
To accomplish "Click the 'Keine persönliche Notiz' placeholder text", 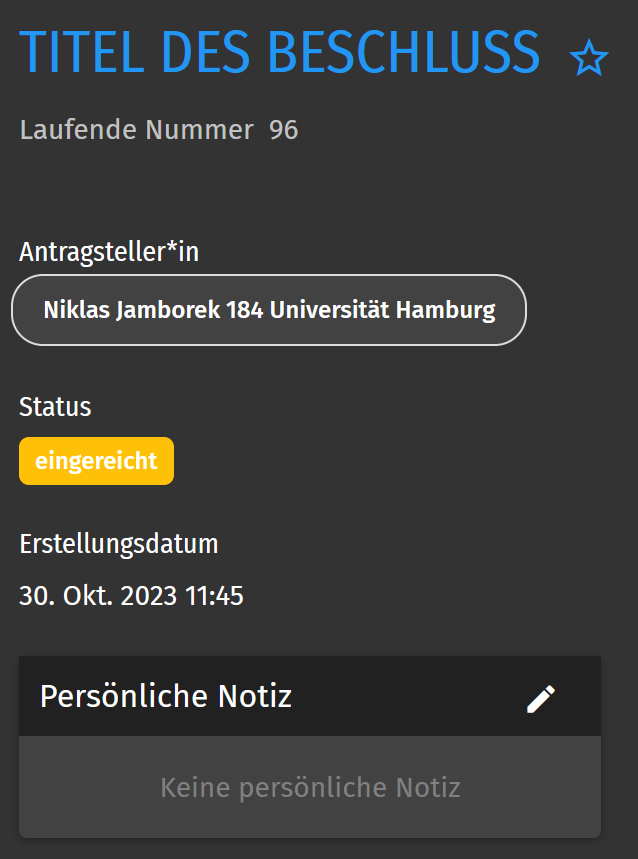I will (x=310, y=788).
